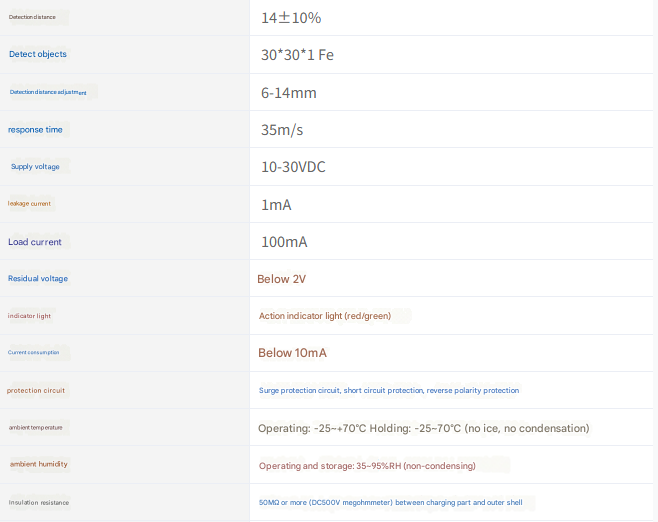This screenshot has width=658, height=522.
Task: Click the surge protection circuit description
Action: [389, 391]
